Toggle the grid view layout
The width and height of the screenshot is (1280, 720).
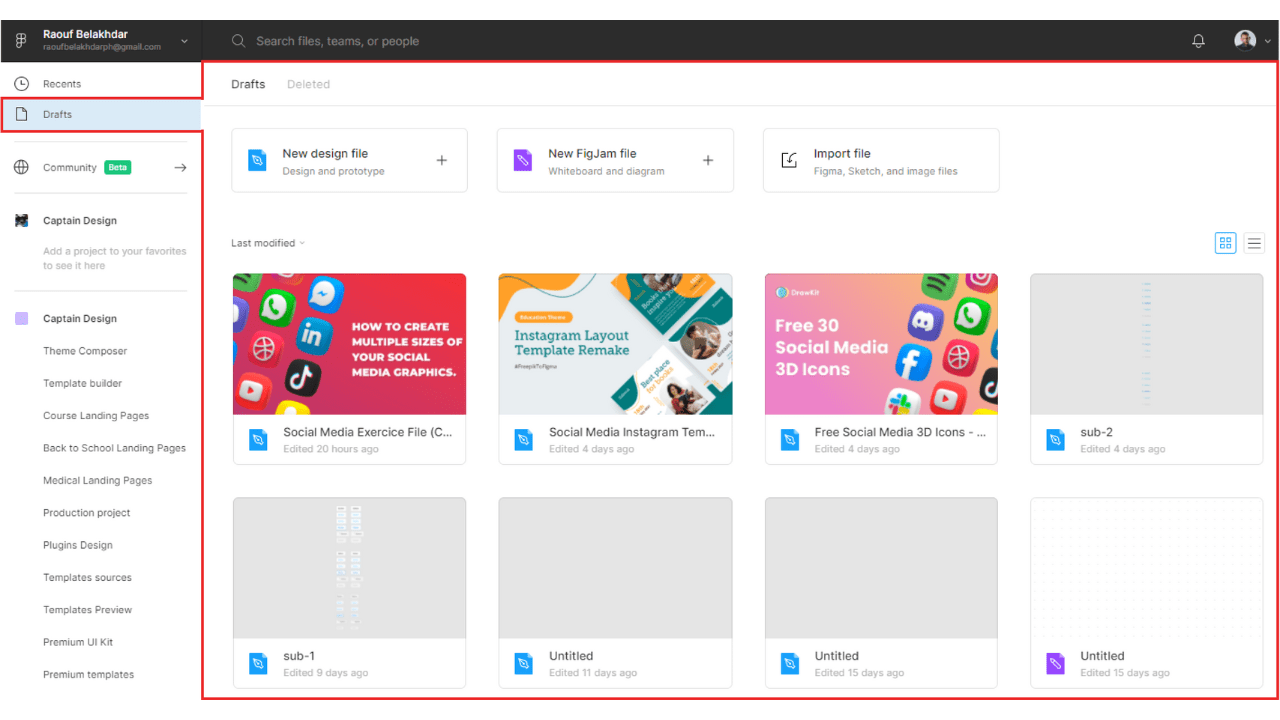coord(1225,242)
